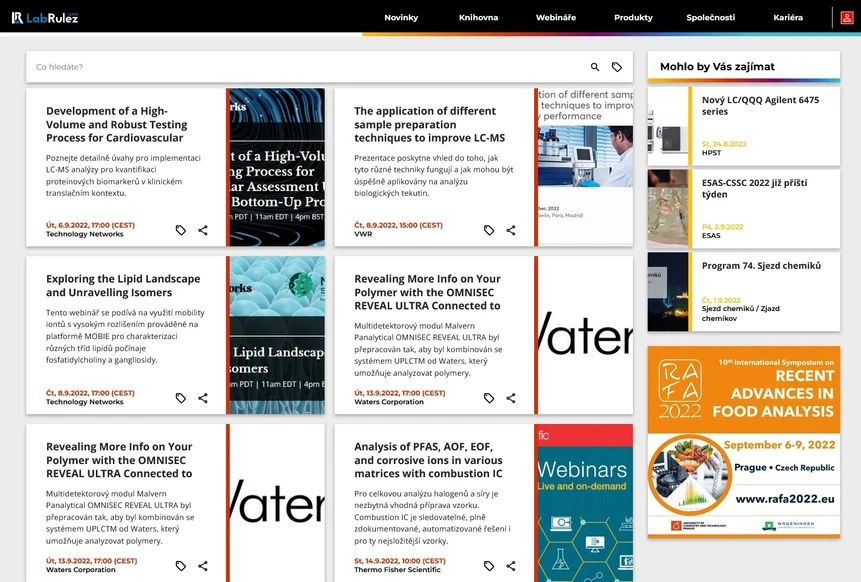Open Novinky menu item
861x582 pixels.
click(x=401, y=18)
